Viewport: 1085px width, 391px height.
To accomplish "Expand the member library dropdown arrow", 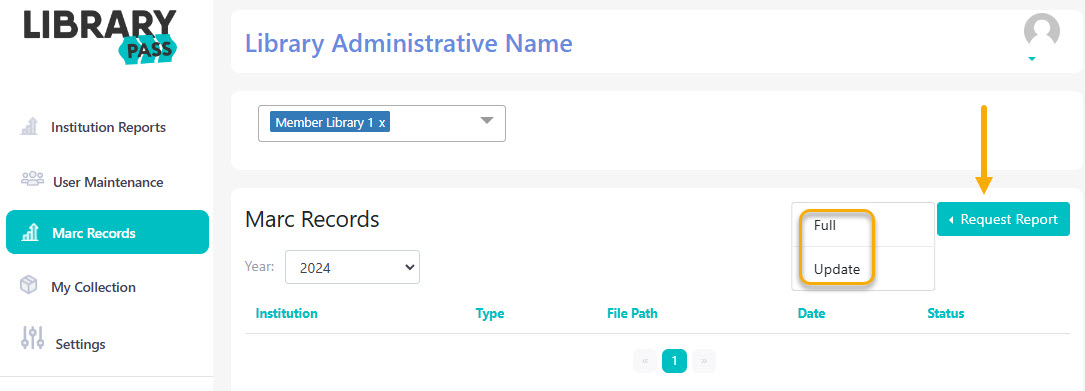I will pos(486,120).
